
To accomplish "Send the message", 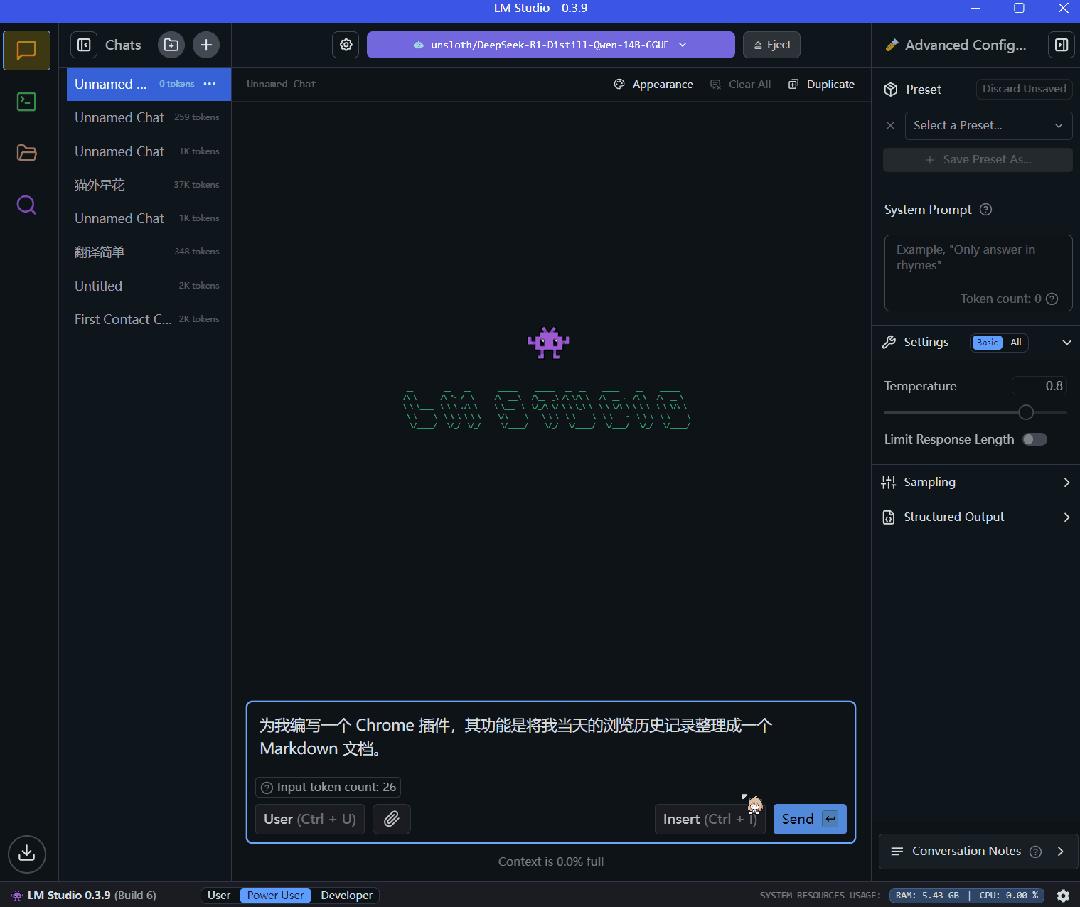I will tap(810, 819).
